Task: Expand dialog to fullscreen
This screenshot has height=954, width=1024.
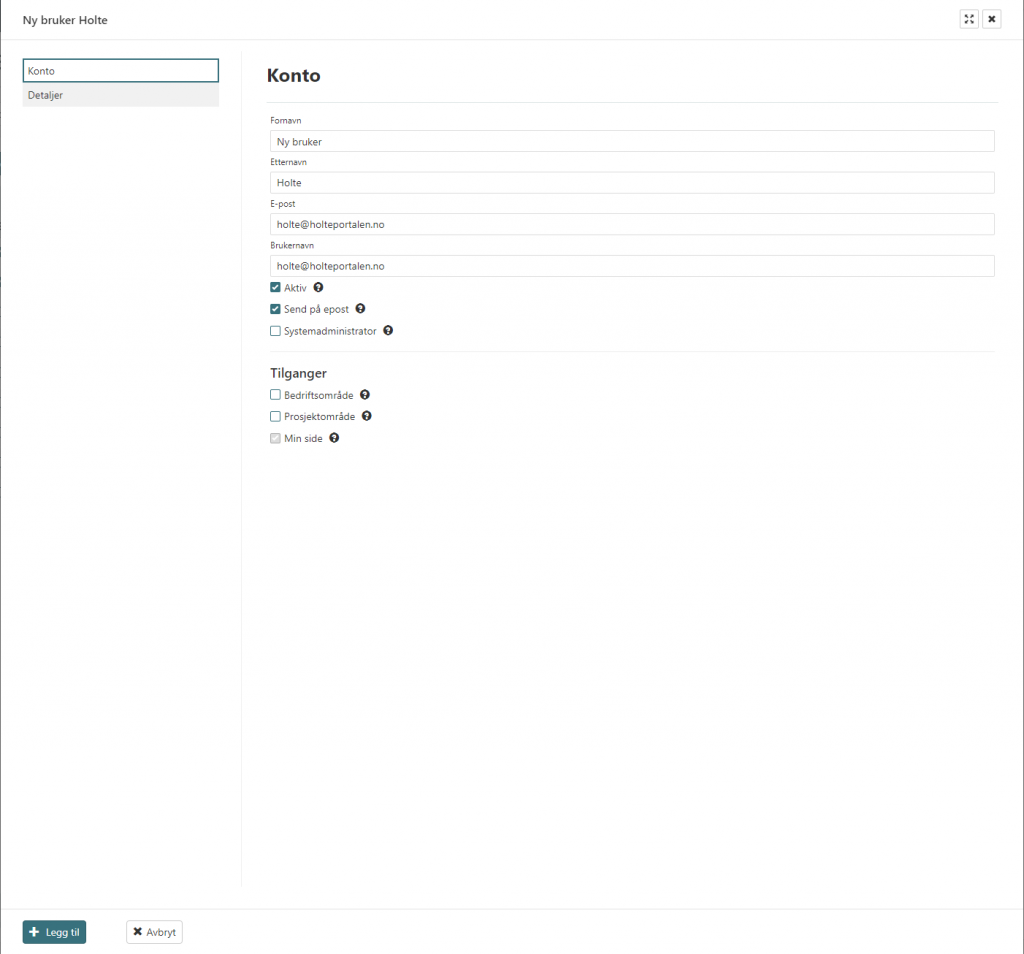Action: (x=968, y=19)
